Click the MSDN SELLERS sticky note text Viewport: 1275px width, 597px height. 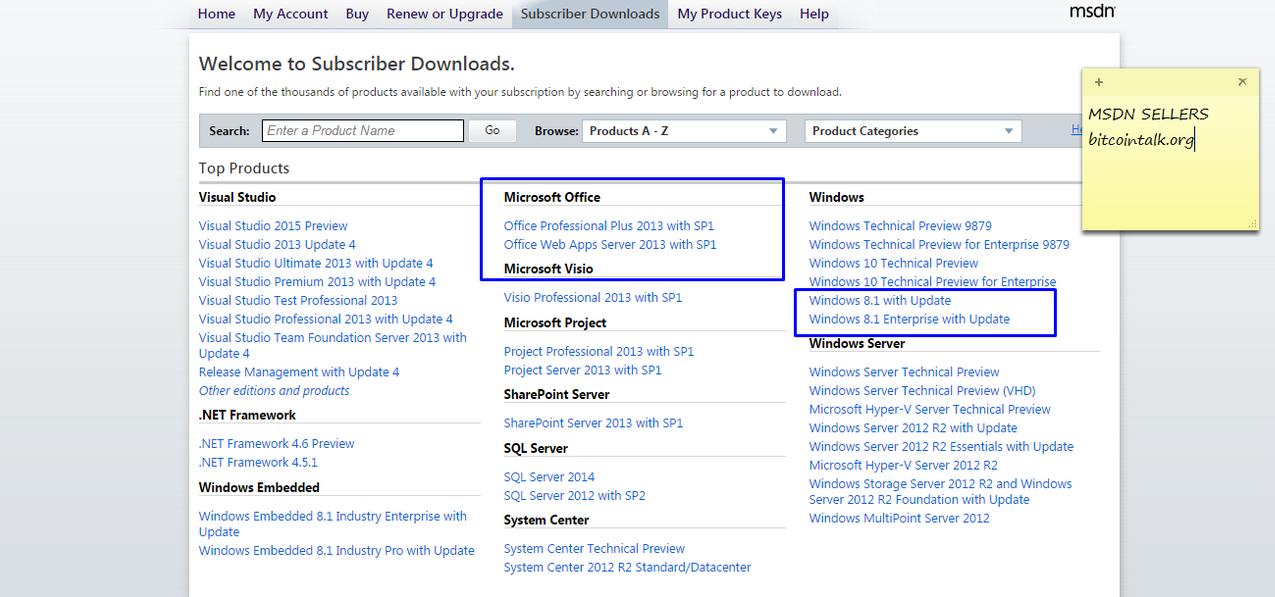1148,114
